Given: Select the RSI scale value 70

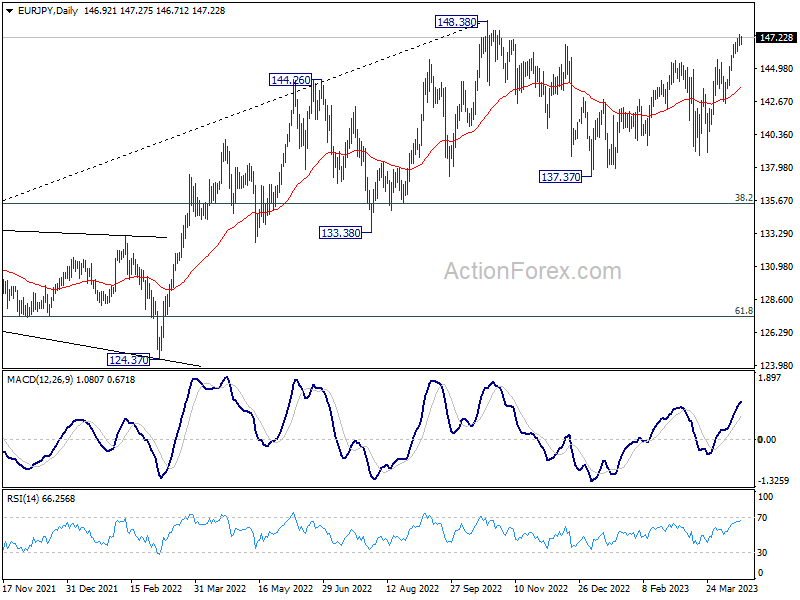Looking at the screenshot, I should pos(762,518).
